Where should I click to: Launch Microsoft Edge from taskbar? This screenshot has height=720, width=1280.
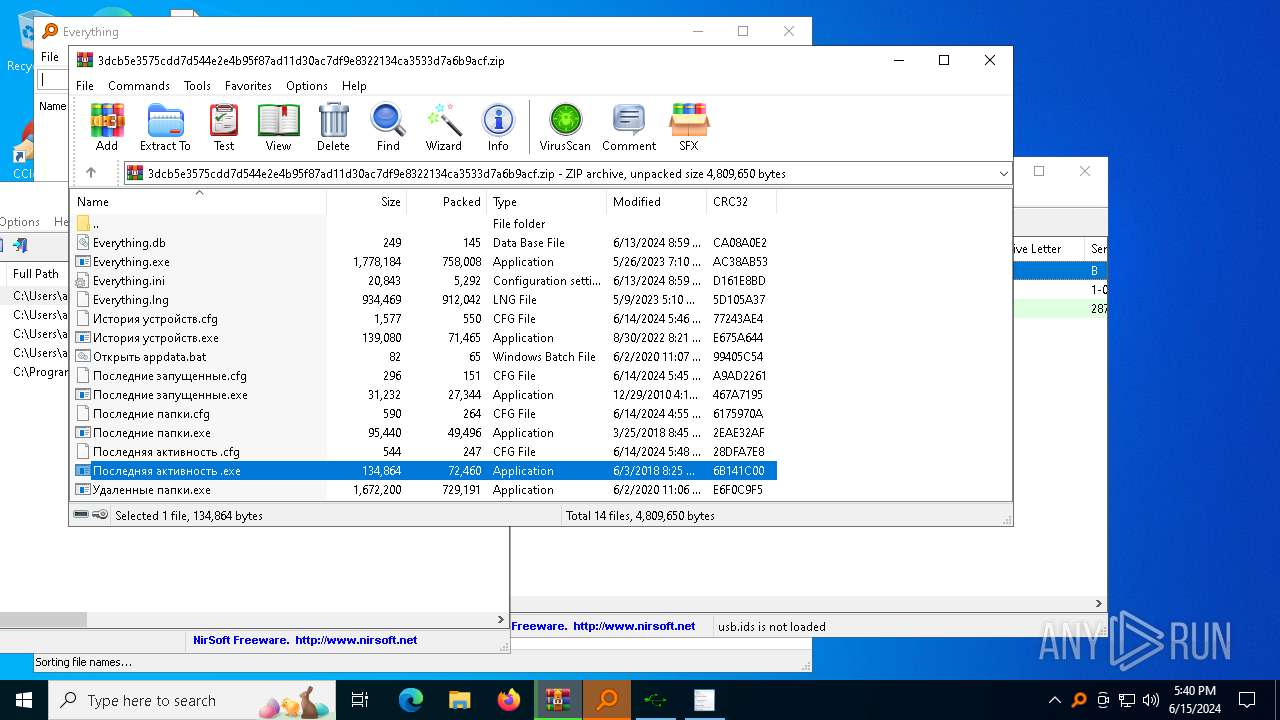(411, 700)
